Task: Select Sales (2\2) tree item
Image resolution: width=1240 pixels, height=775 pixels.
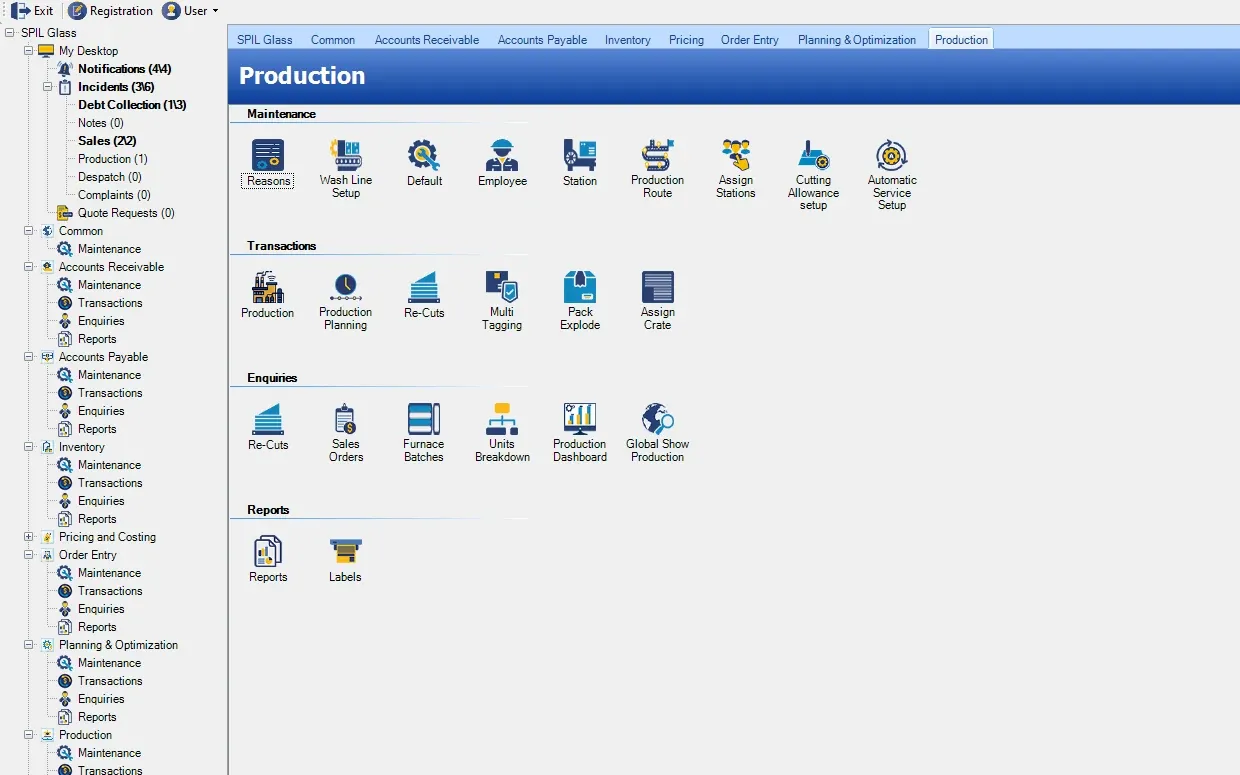Action: coord(107,141)
